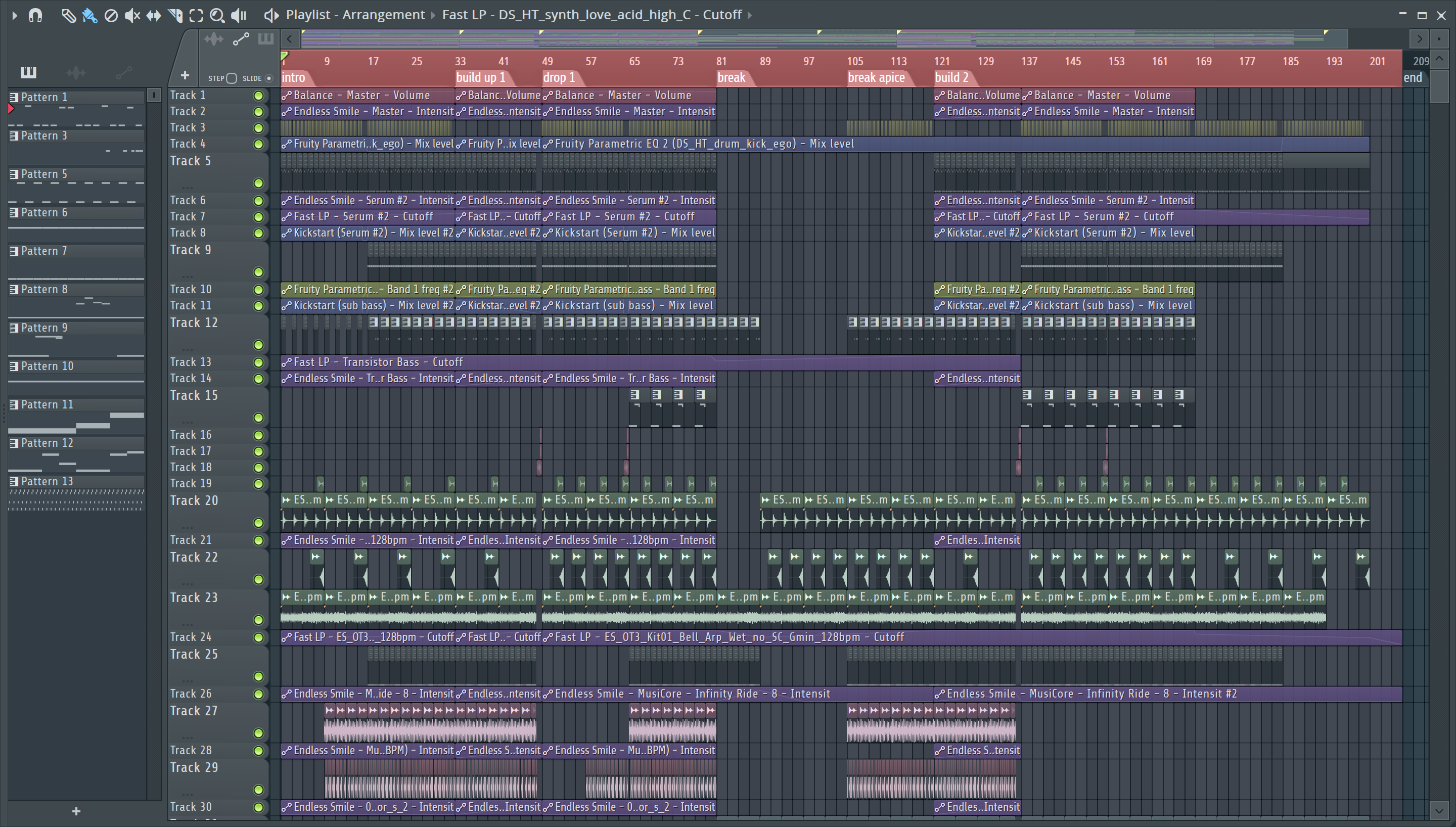Image resolution: width=1456 pixels, height=827 pixels.
Task: Select the Slip tool
Action: [x=154, y=15]
